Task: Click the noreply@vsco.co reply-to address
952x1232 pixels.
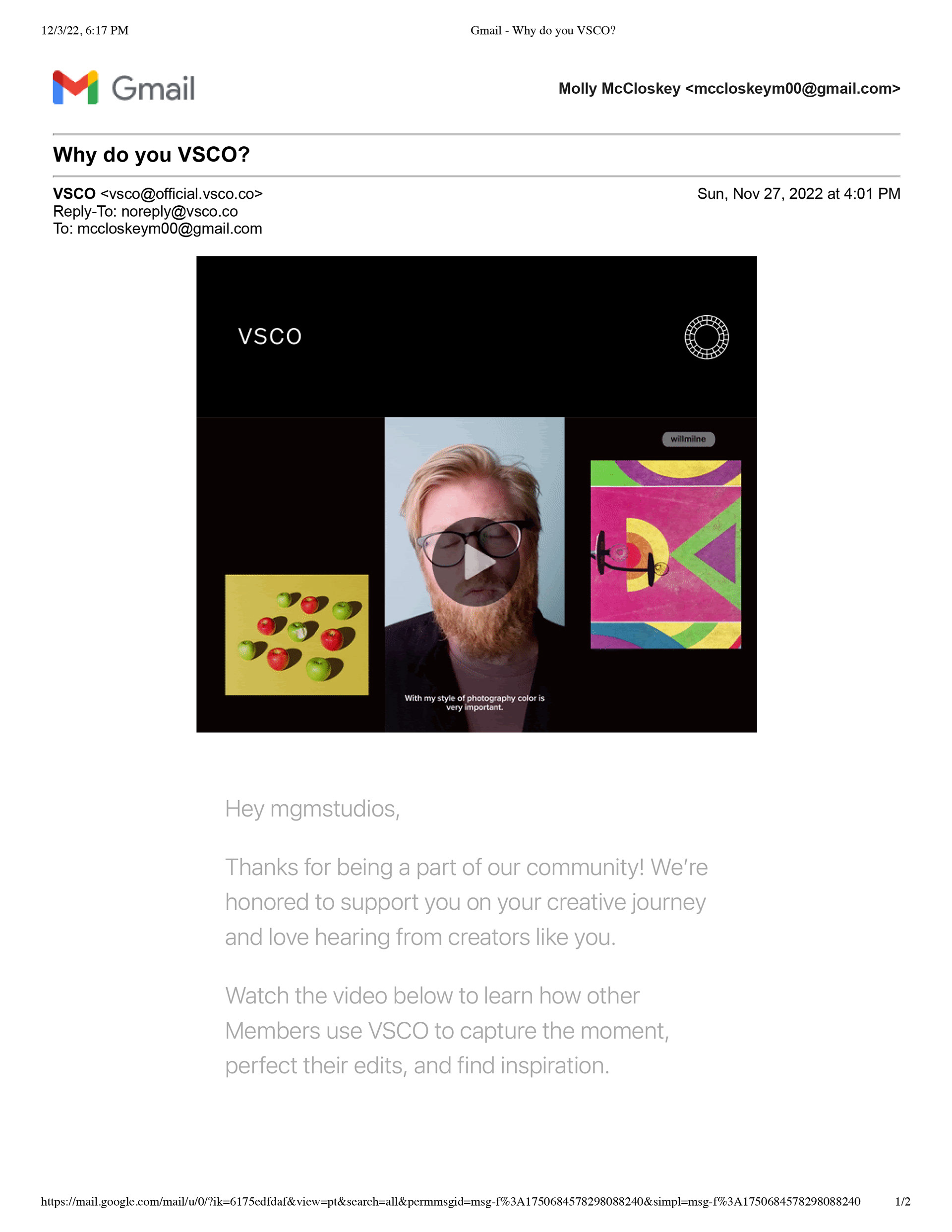Action: [179, 212]
